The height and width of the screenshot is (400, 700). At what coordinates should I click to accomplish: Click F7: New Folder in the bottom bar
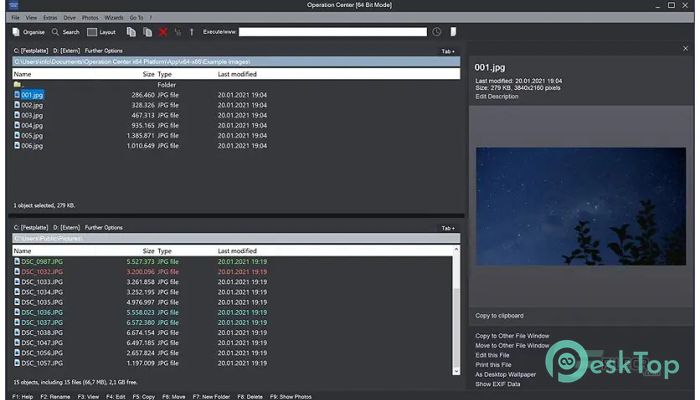[x=211, y=396]
